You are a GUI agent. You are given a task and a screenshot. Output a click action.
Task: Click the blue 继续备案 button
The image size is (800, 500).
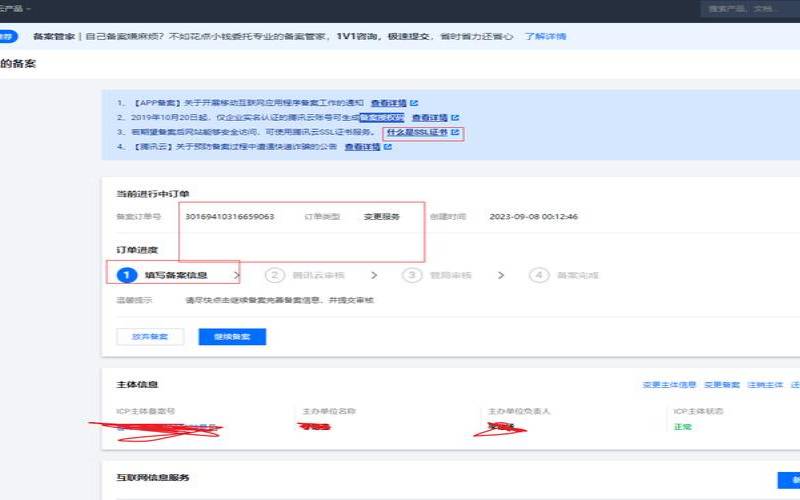click(x=232, y=337)
